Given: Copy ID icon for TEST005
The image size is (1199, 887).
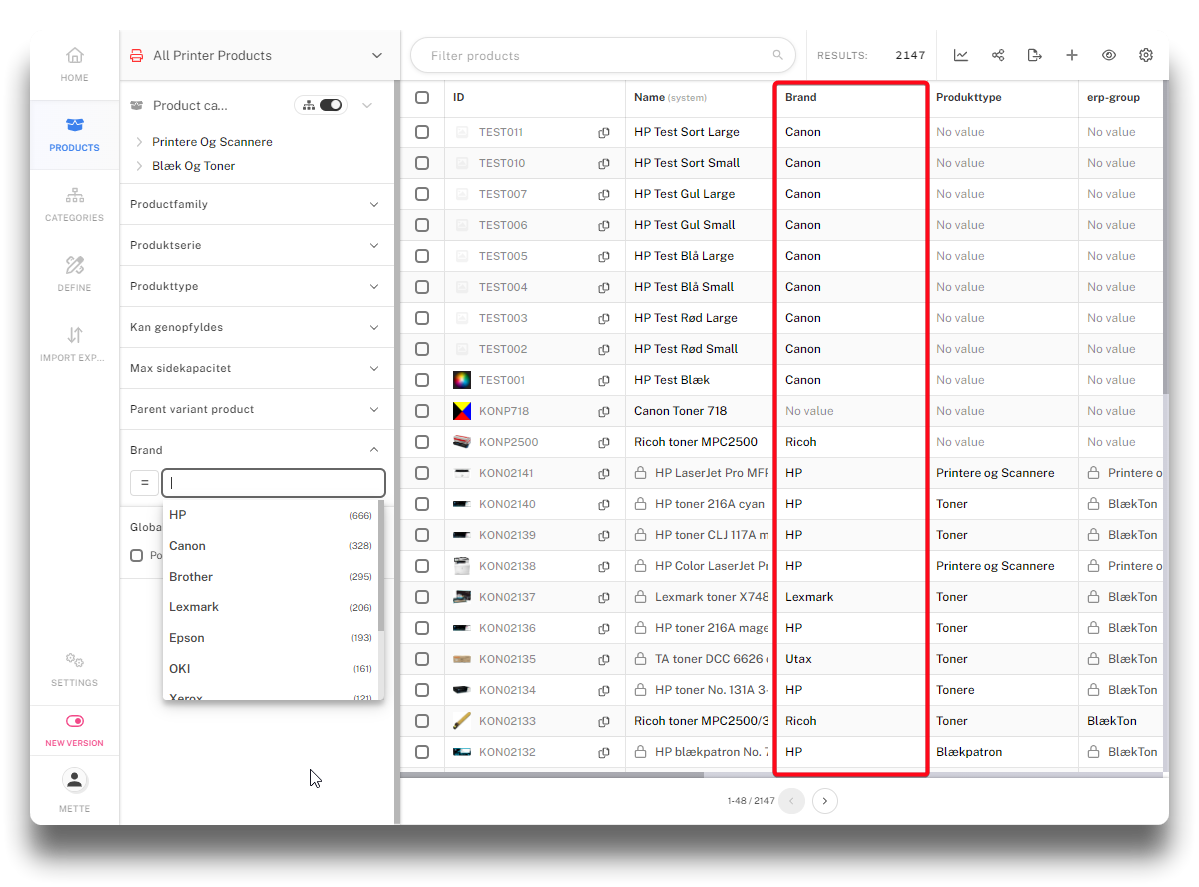Looking at the screenshot, I should click(x=603, y=256).
